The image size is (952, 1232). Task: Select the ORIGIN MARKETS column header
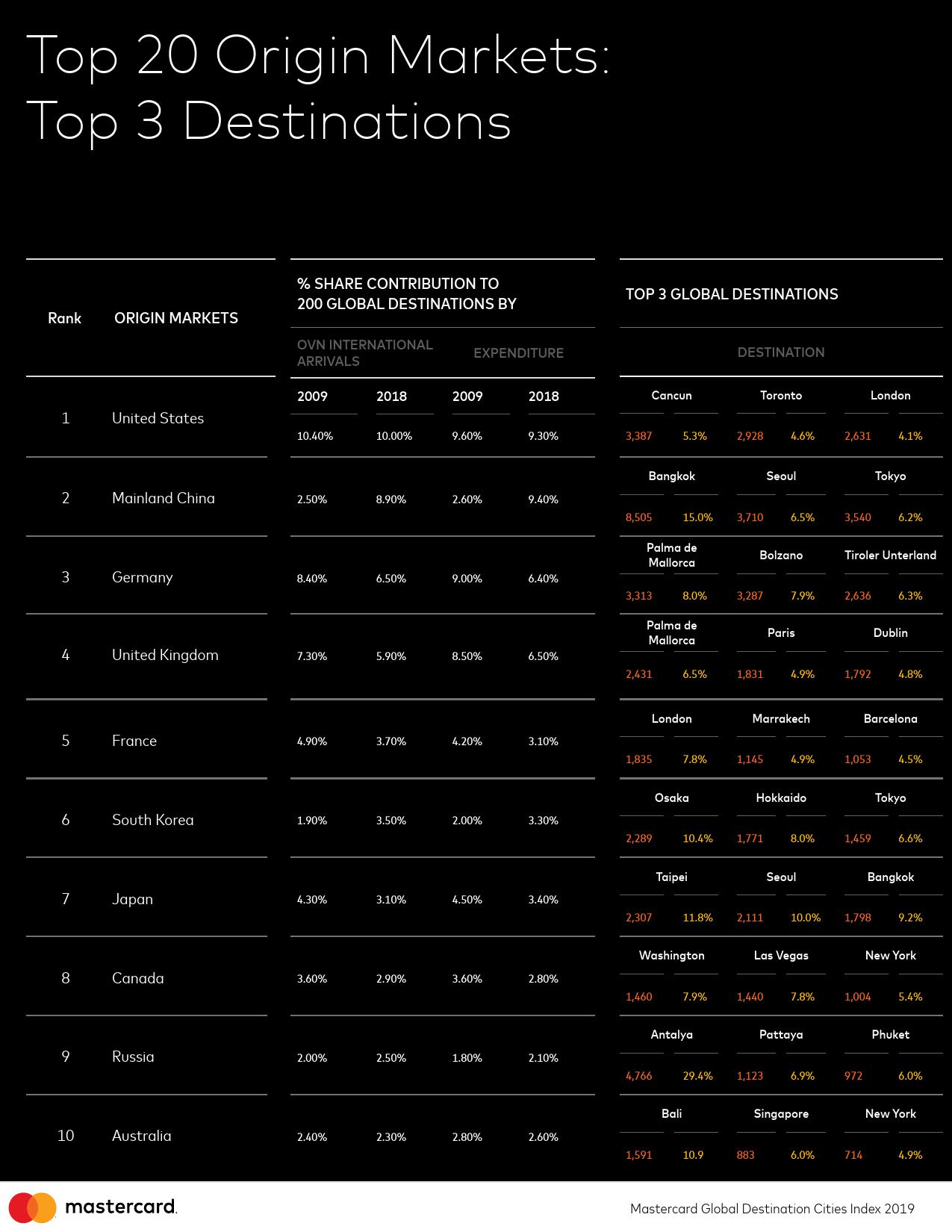(x=176, y=318)
